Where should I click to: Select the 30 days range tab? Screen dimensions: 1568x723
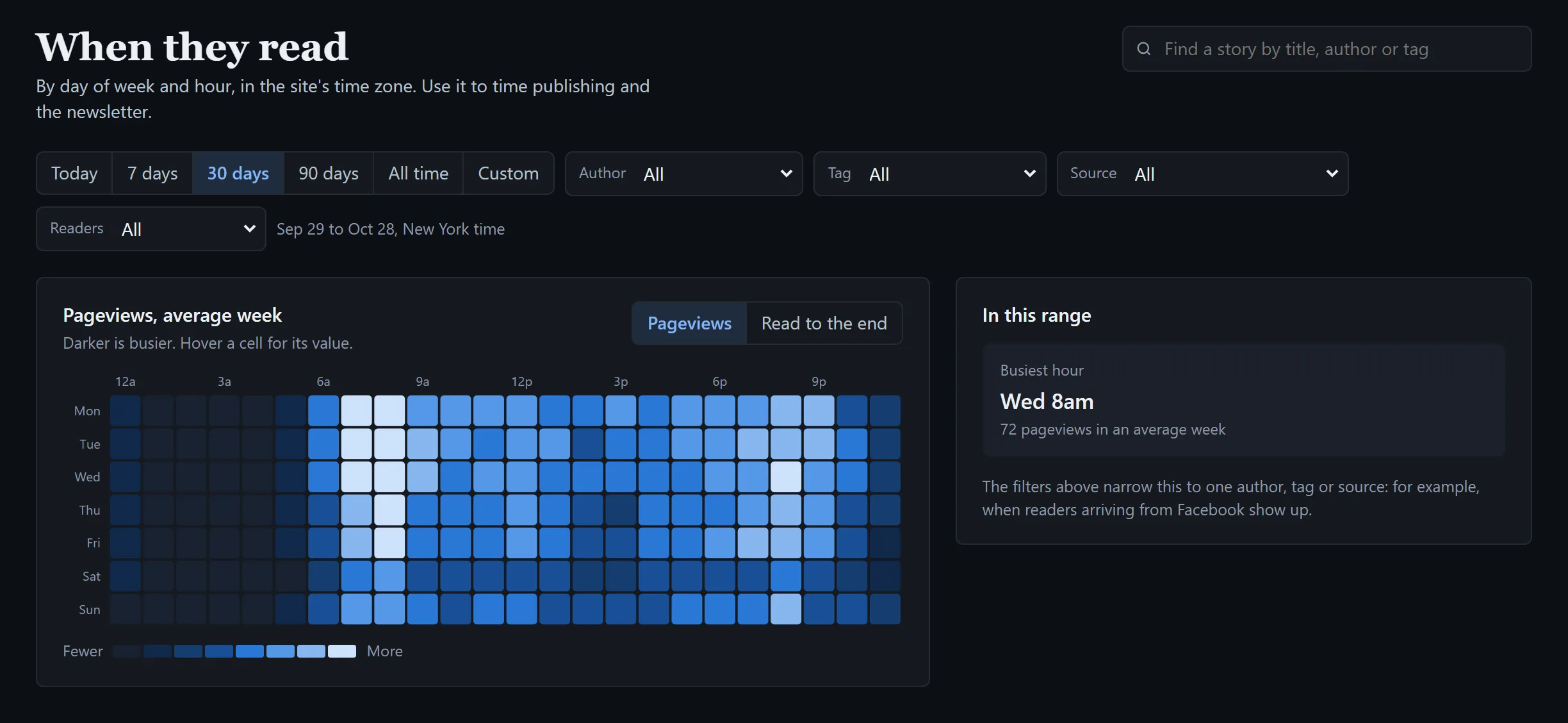238,173
